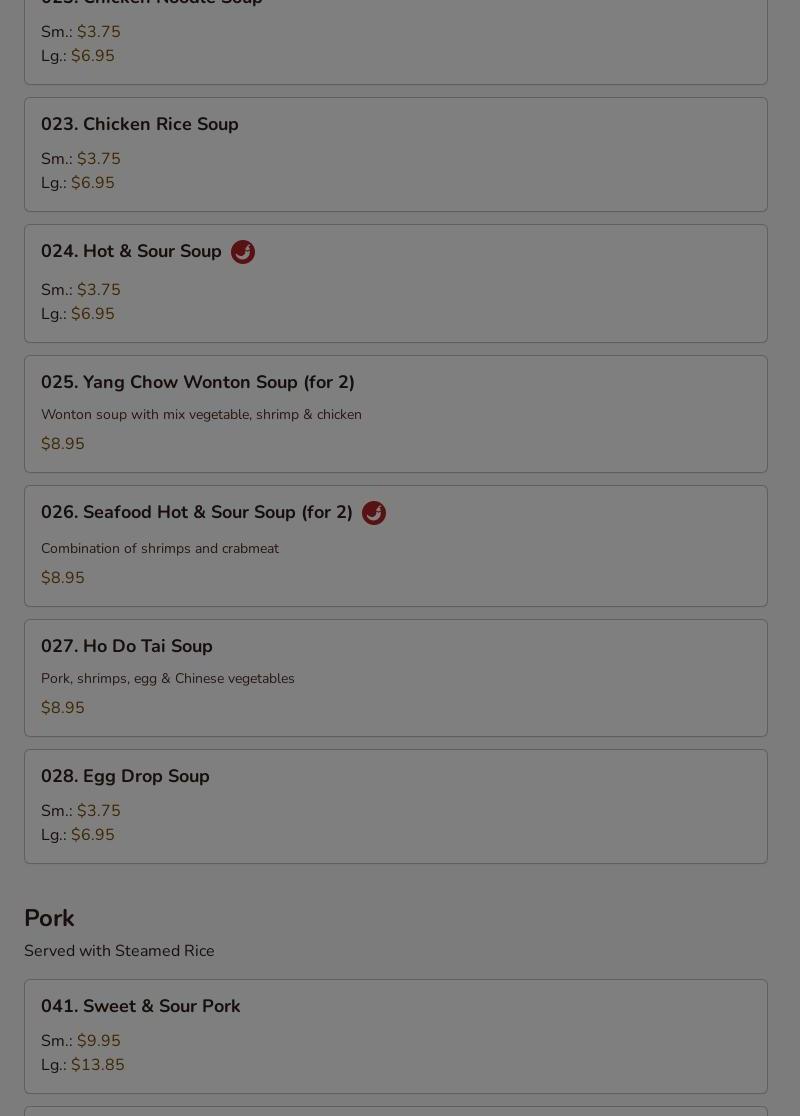Click the Combination of shrimps and crabmeat description

pyautogui.click(x=160, y=549)
